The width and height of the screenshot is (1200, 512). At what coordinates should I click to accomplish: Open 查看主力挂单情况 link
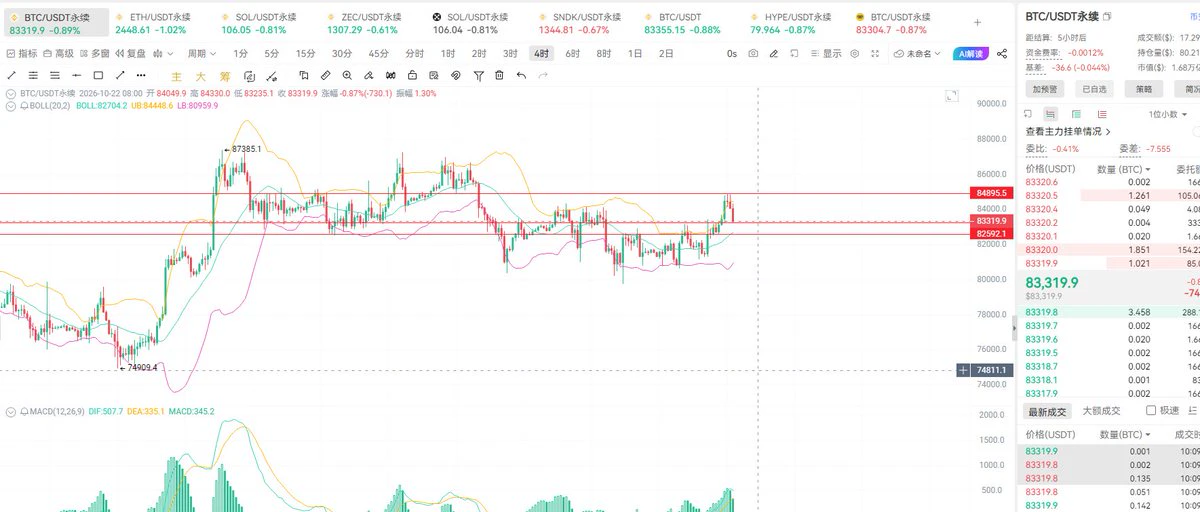pyautogui.click(x=1068, y=132)
